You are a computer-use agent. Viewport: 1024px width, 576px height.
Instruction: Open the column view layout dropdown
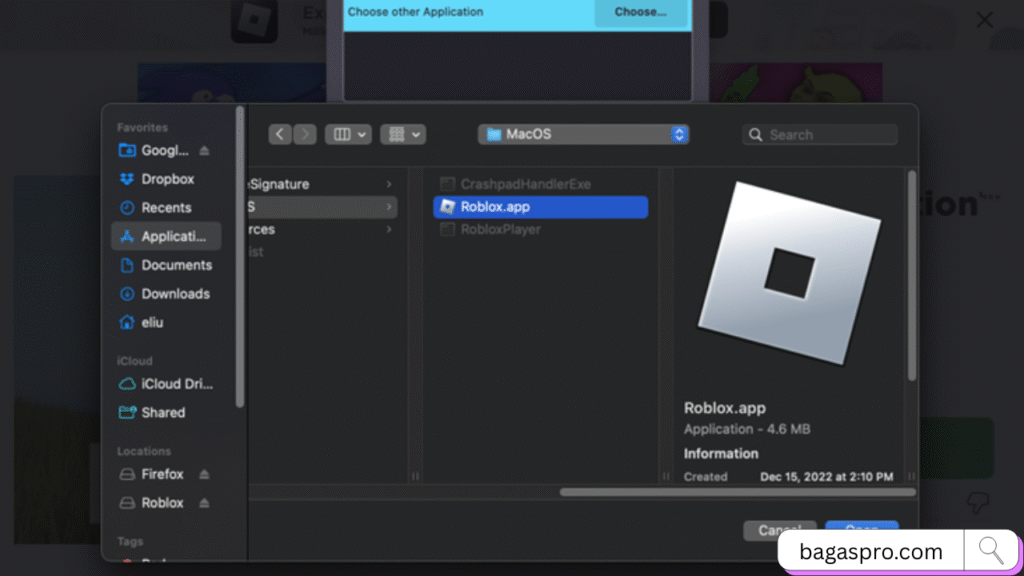pyautogui.click(x=348, y=133)
